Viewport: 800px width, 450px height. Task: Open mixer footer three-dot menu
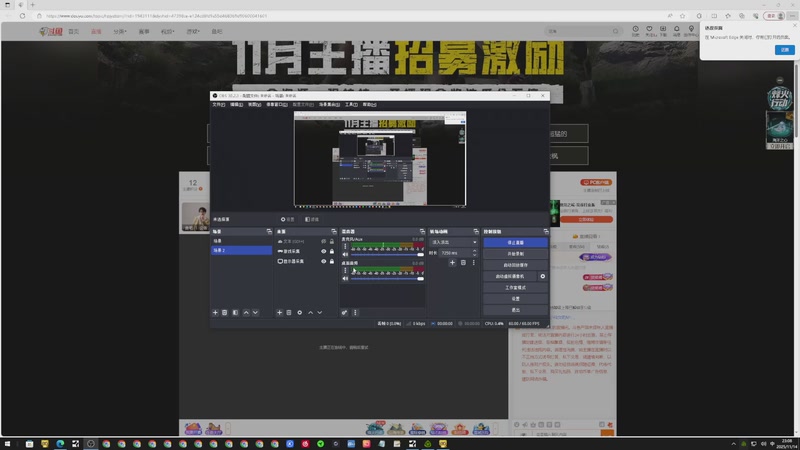click(x=355, y=312)
